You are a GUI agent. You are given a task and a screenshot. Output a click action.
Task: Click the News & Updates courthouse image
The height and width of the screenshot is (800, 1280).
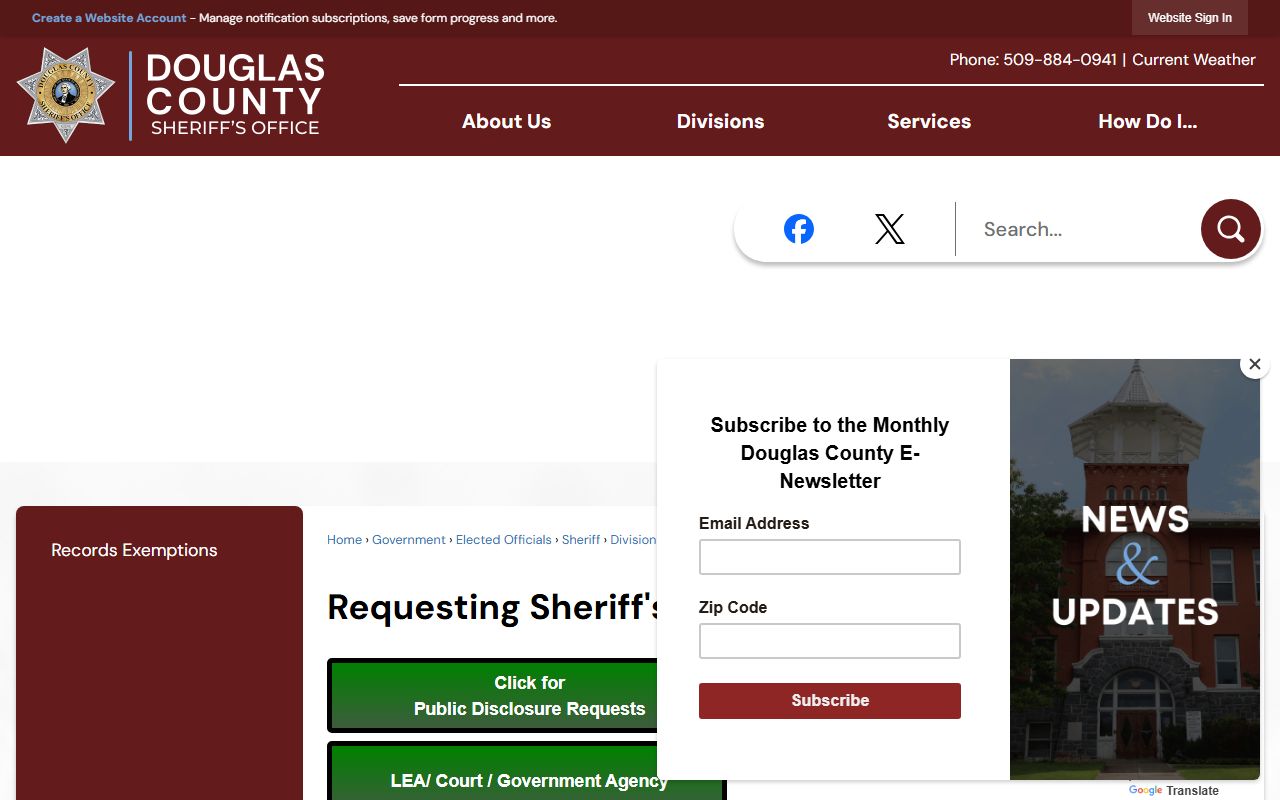(1135, 569)
